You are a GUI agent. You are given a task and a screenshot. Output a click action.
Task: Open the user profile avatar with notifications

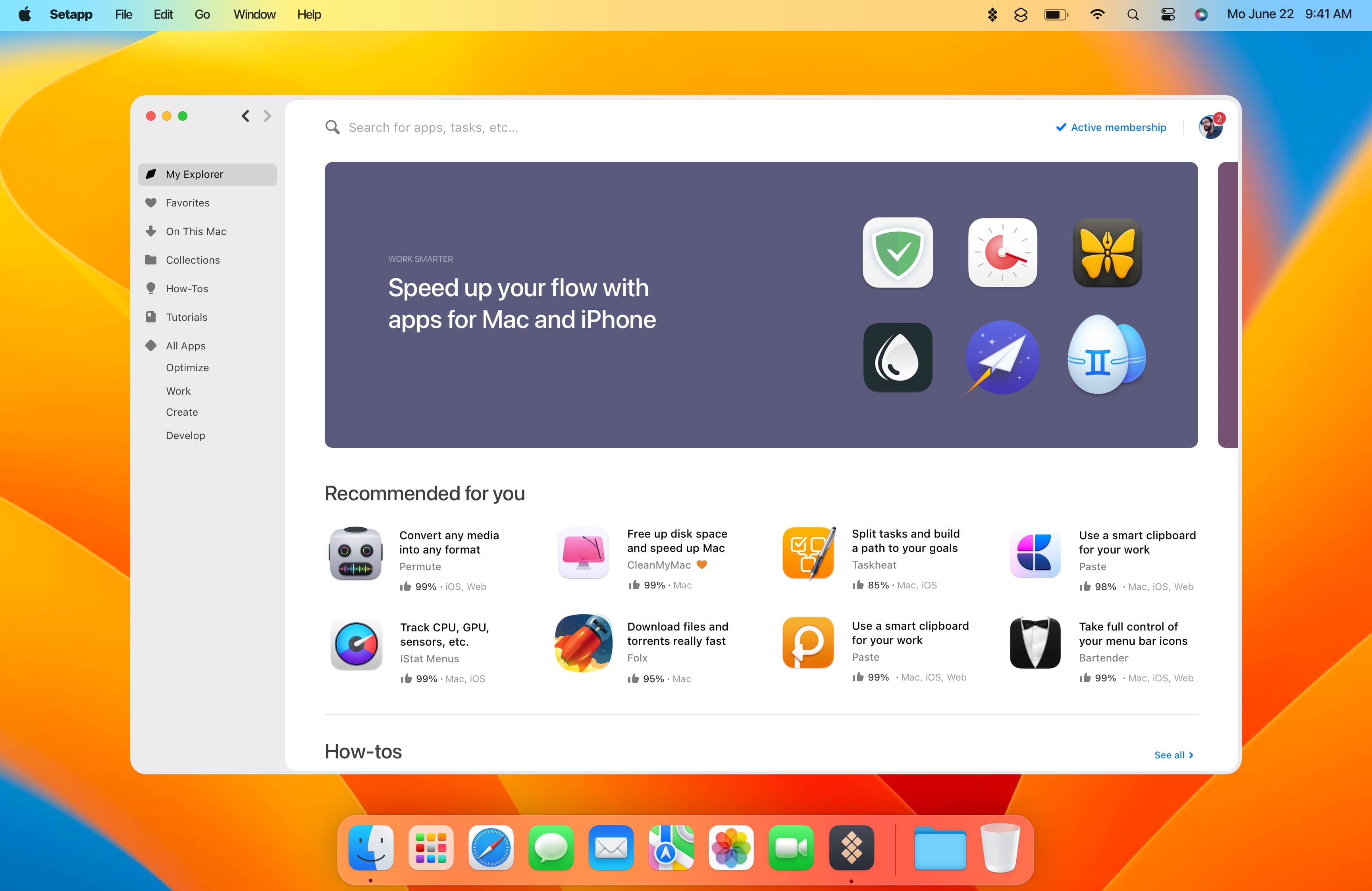click(1210, 127)
